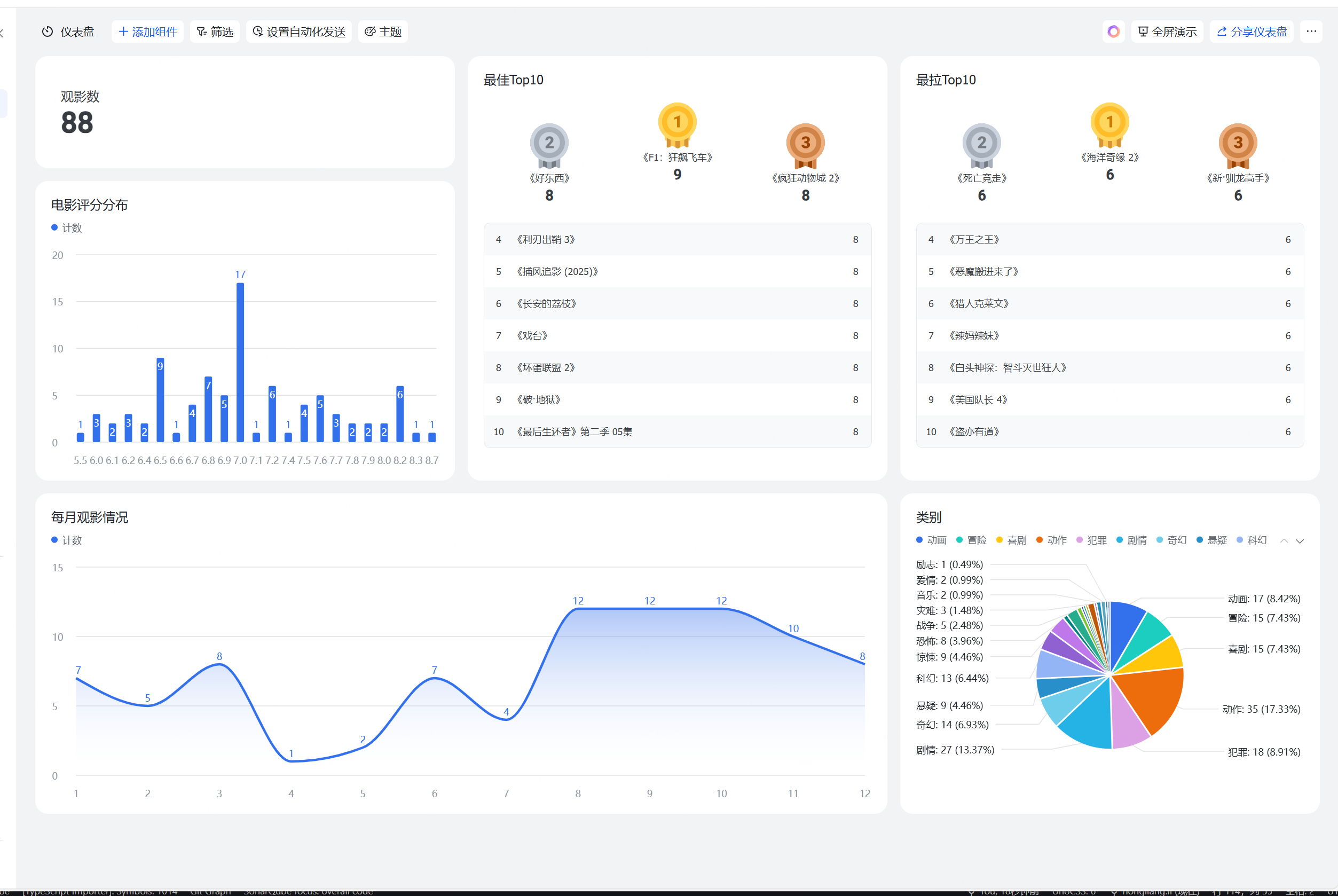1338x896 pixels.
Task: Open the three-dots more options menu
Action: tap(1311, 32)
